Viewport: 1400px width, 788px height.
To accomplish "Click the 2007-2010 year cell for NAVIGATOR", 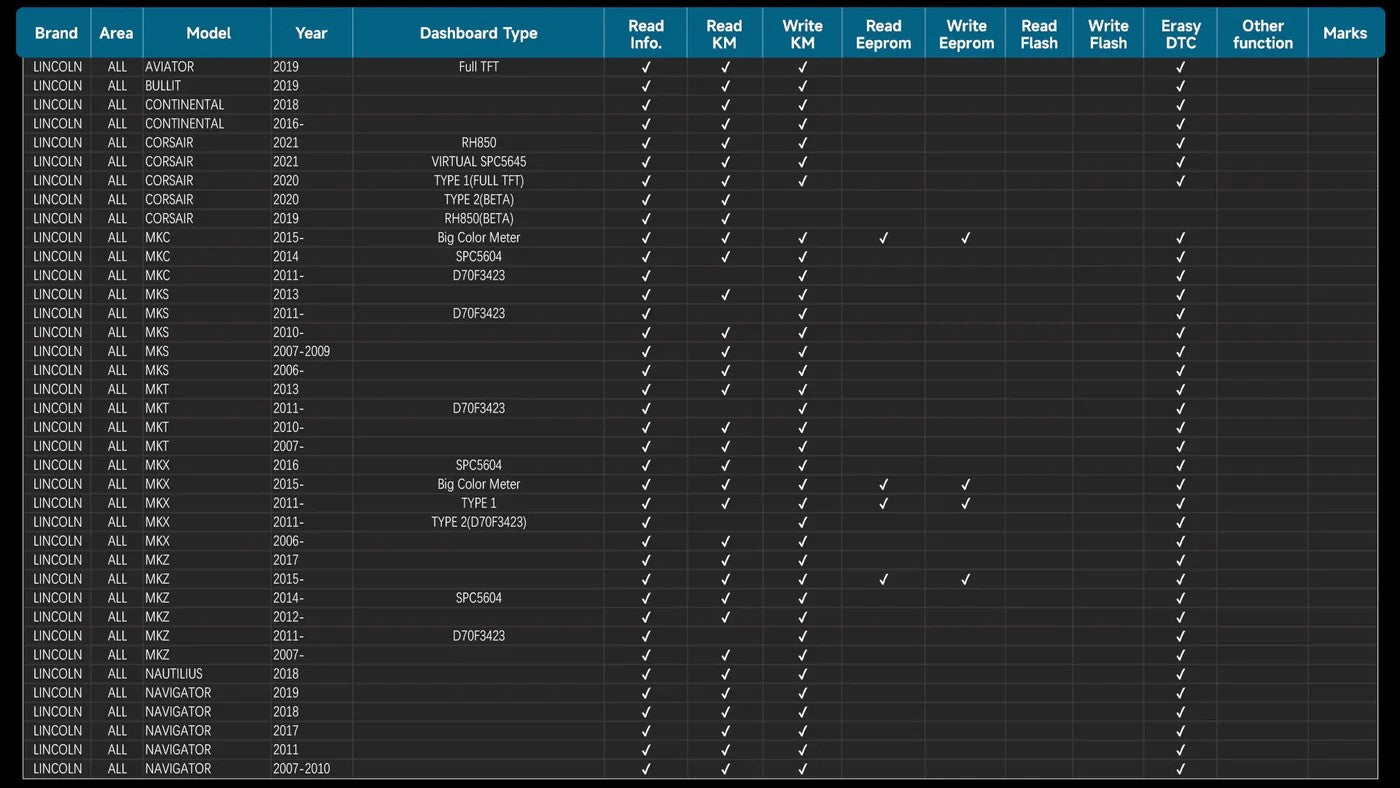I will pyautogui.click(x=301, y=769).
